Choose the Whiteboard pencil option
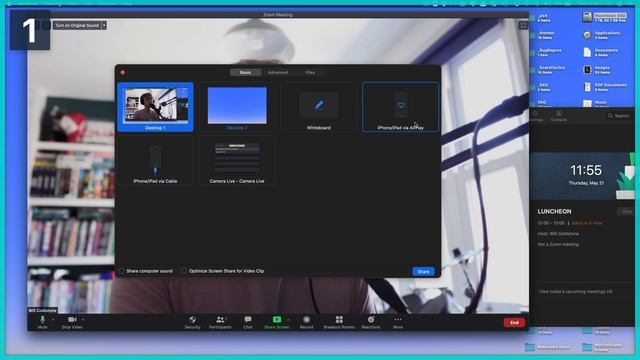640x360 pixels. click(x=318, y=107)
